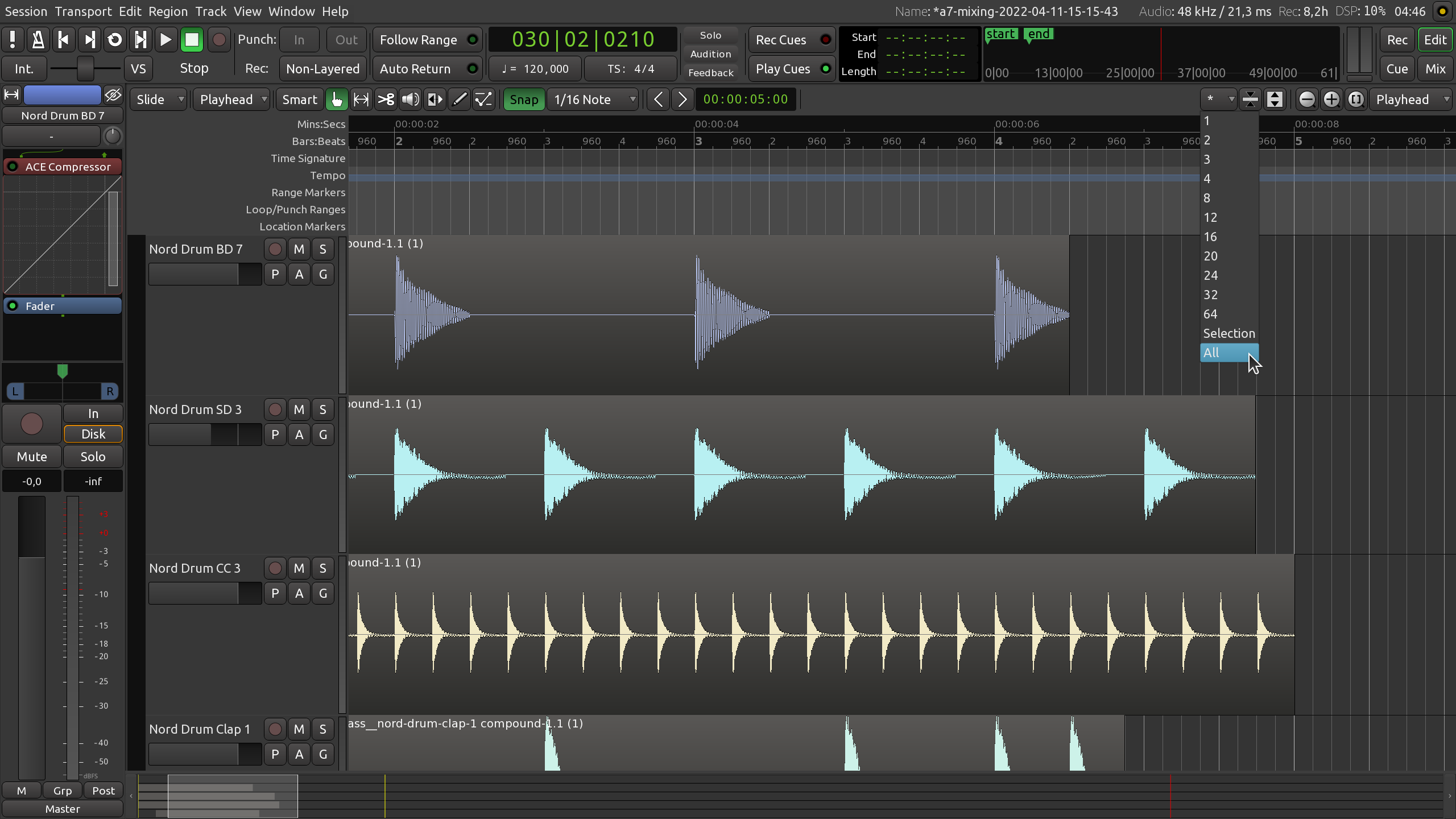Go to session end transport icon

click(x=89, y=40)
